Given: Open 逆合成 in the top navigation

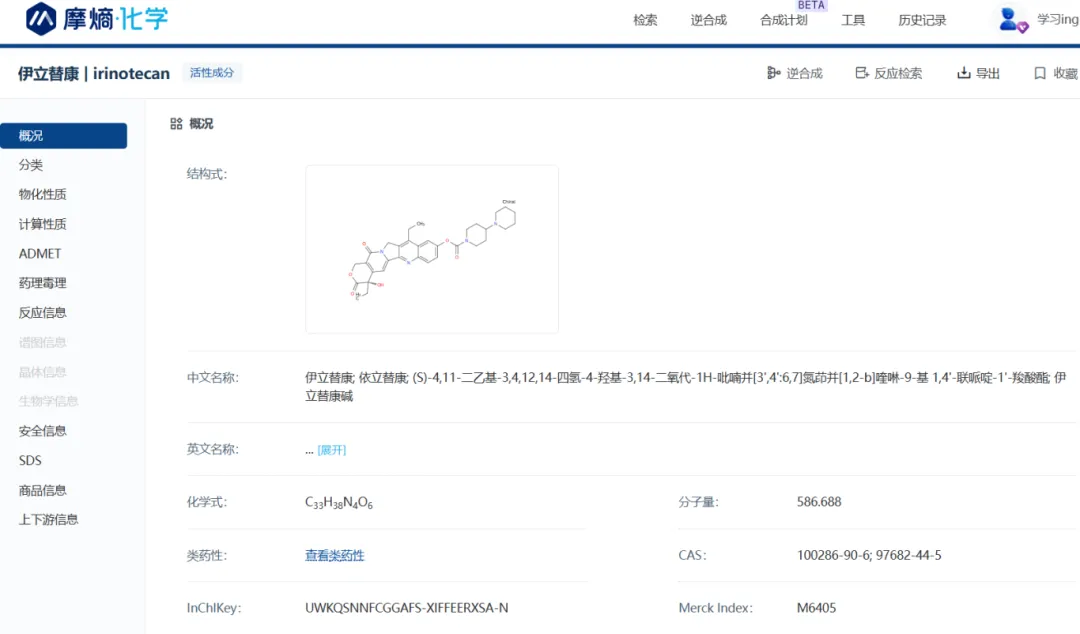Looking at the screenshot, I should pyautogui.click(x=709, y=20).
